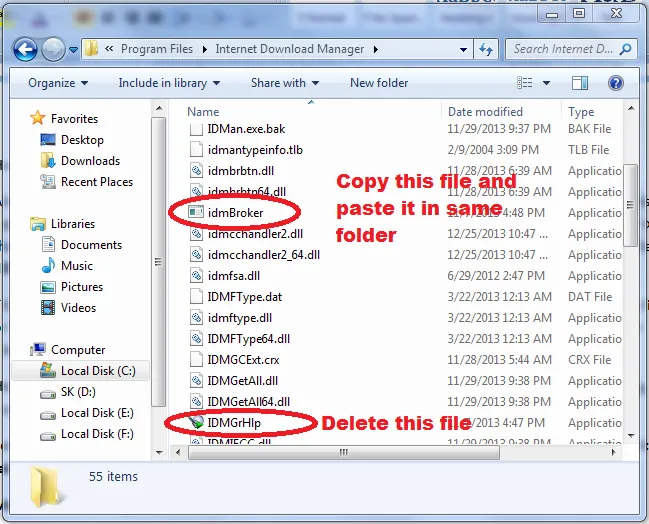
Task: Click the navigation pane scroll down arrow
Action: (x=159, y=452)
